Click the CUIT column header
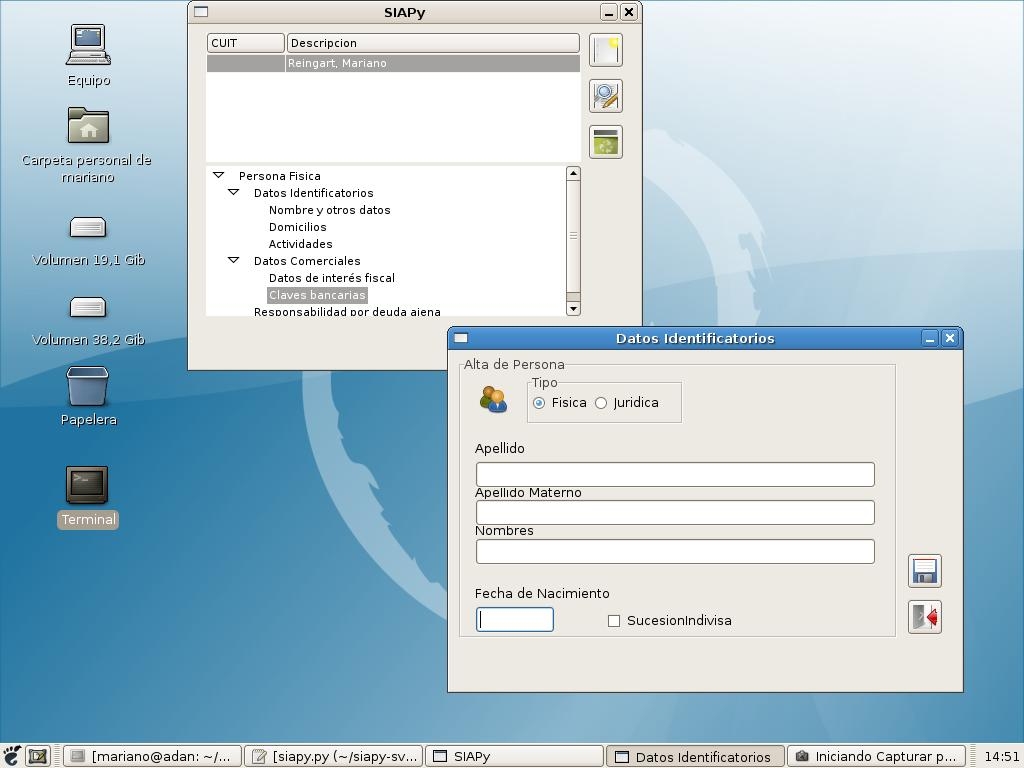Viewport: 1024px width, 768px height. click(x=245, y=43)
